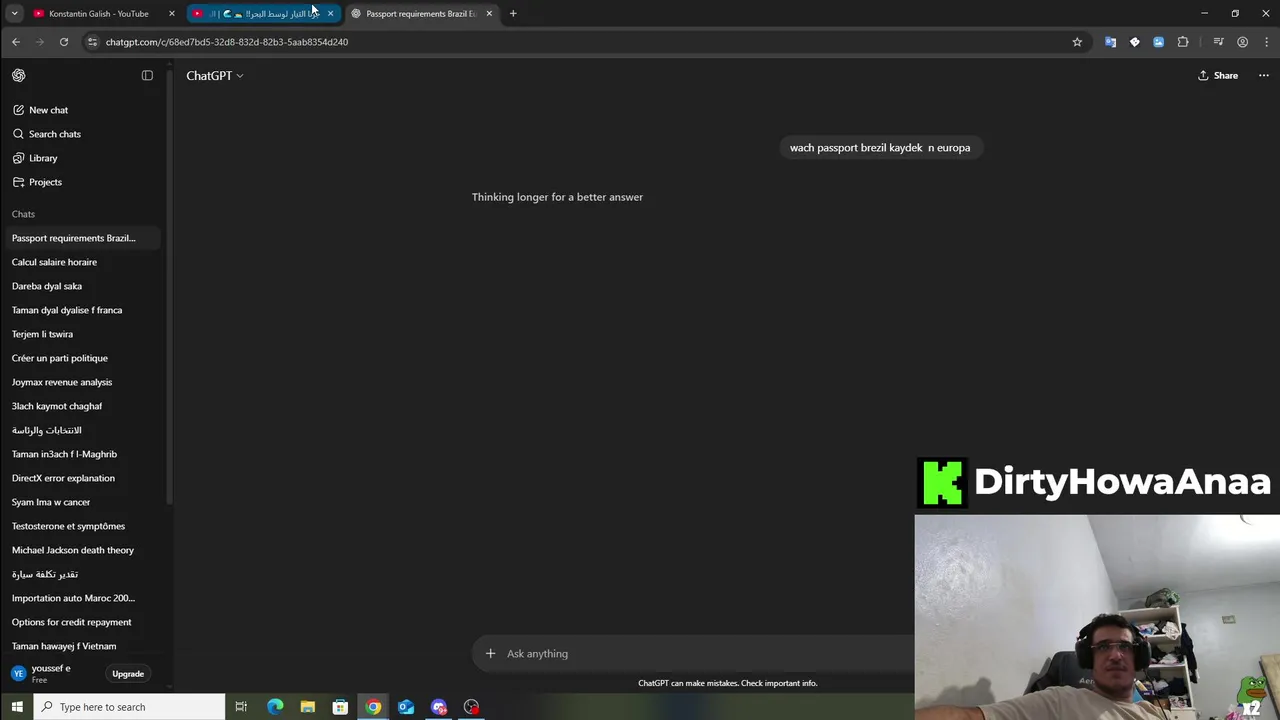Collapse the sidebar with the panel icon
This screenshot has width=1280, height=720.
[147, 75]
